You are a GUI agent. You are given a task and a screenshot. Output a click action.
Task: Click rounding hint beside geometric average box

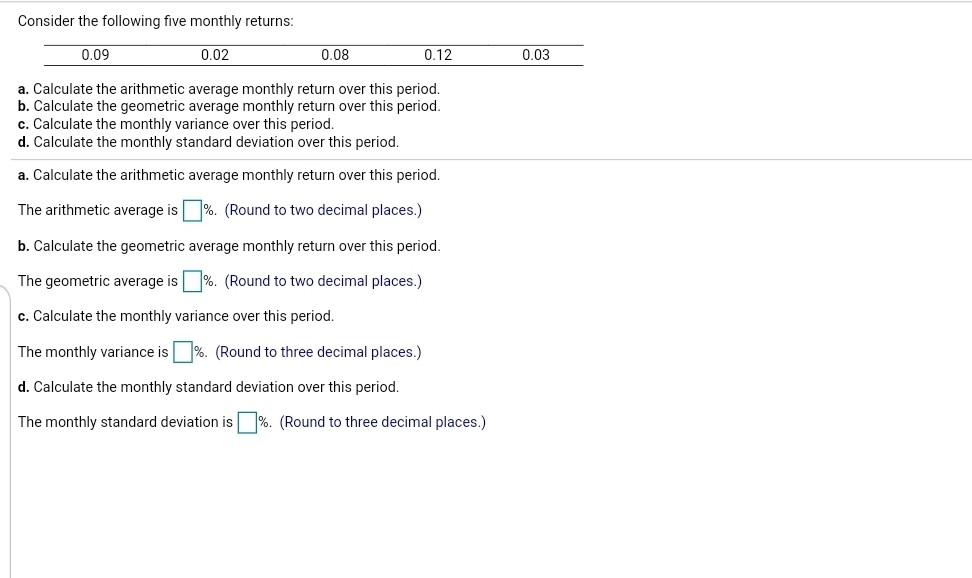point(323,281)
